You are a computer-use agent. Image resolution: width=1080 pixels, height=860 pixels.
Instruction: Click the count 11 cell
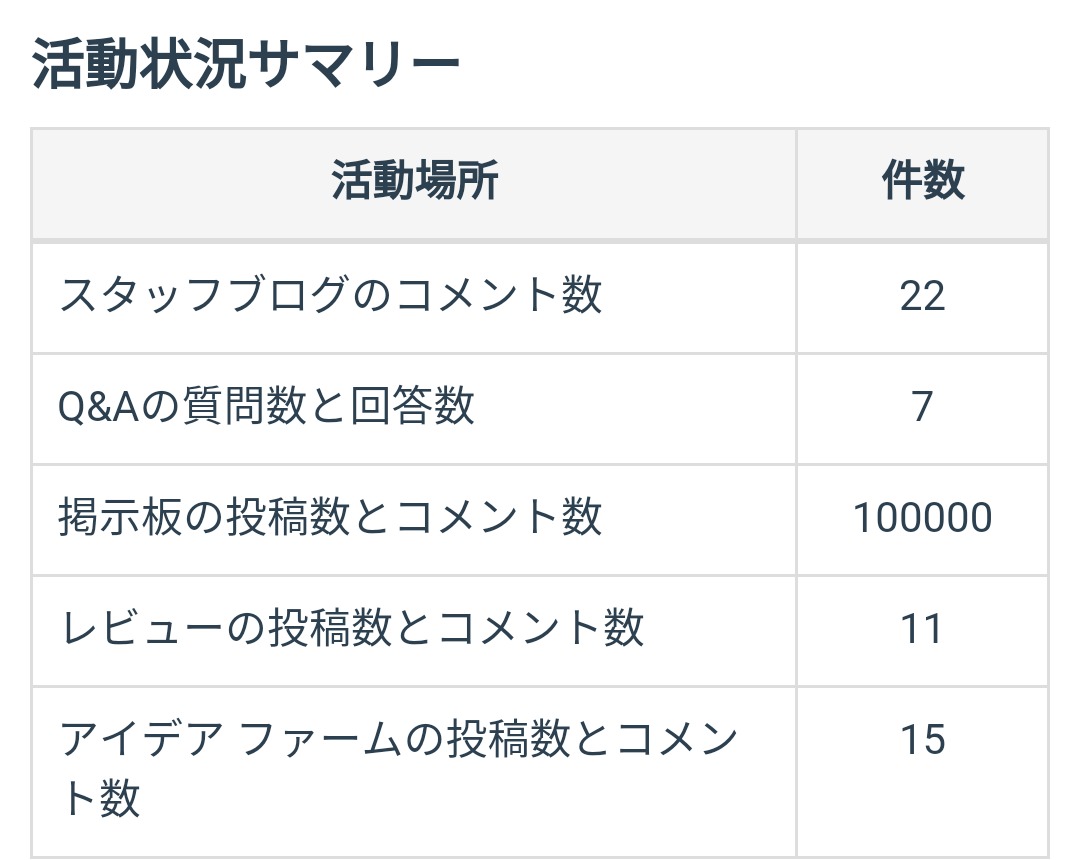tap(922, 629)
